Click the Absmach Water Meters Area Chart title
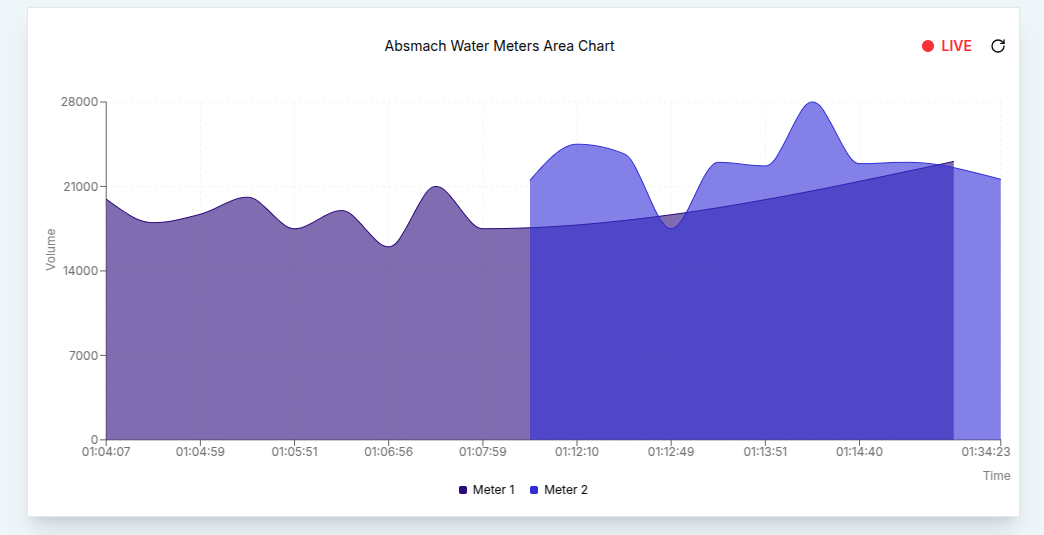The width and height of the screenshot is (1044, 535). click(499, 46)
